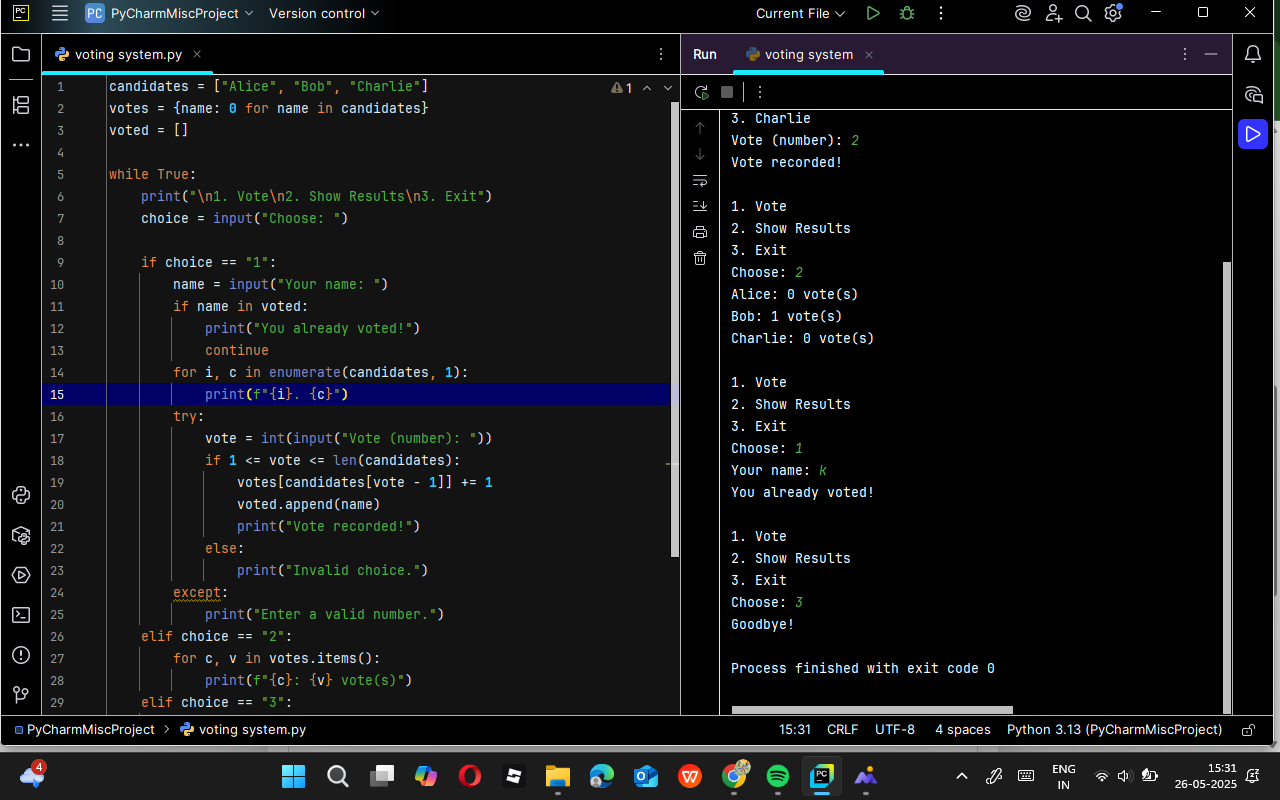The image size is (1280, 800).
Task: Expand the Version control dropdown
Action: [324, 14]
